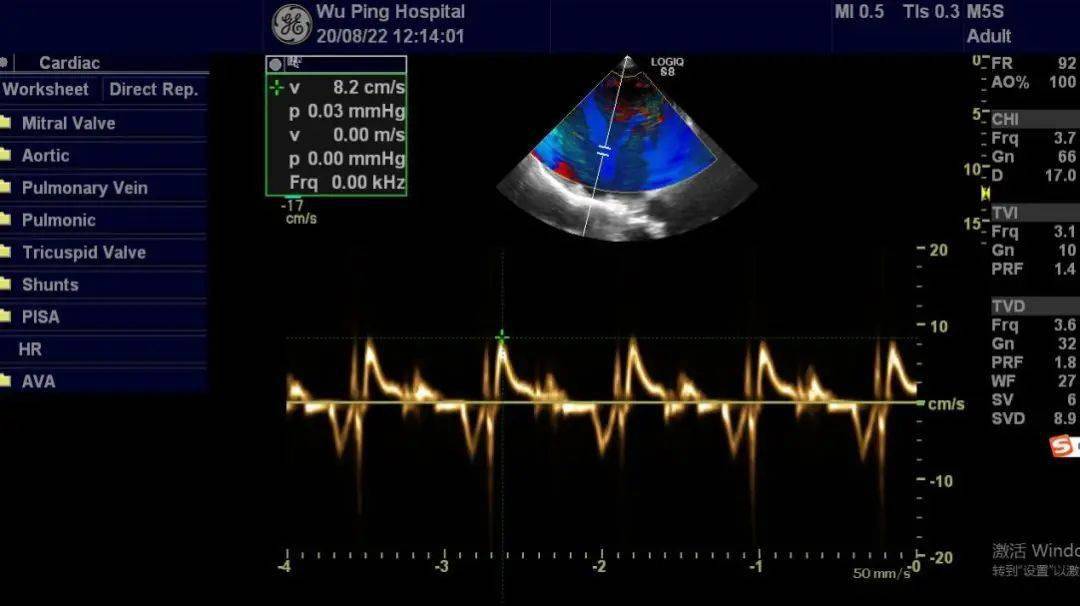Click the 20/08/22 12:14:01 timestamp

click(391, 36)
